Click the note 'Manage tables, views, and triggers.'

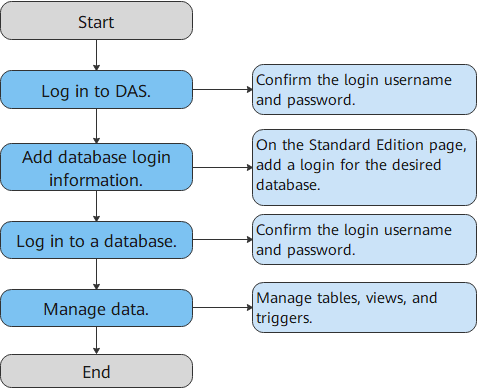pos(364,307)
